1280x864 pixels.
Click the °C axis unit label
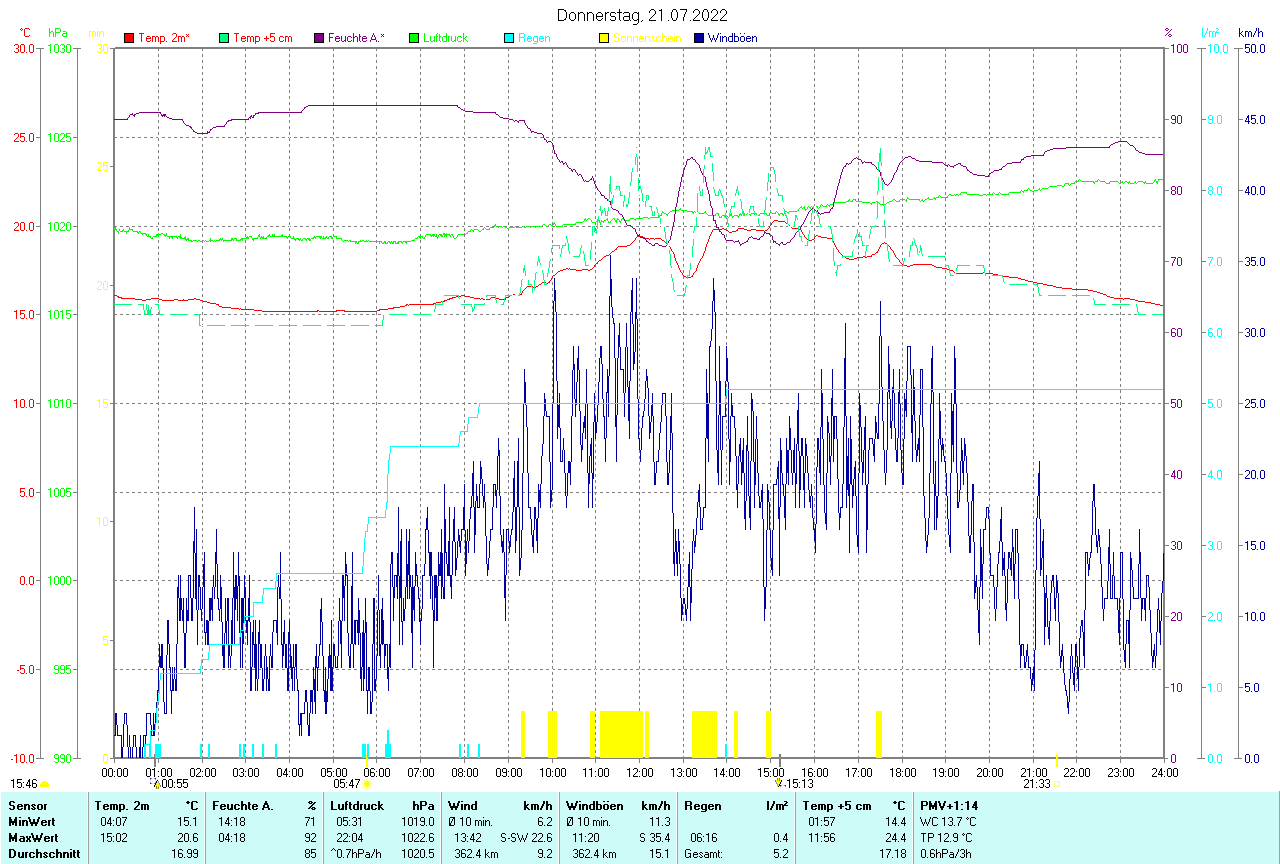pyautogui.click(x=26, y=33)
